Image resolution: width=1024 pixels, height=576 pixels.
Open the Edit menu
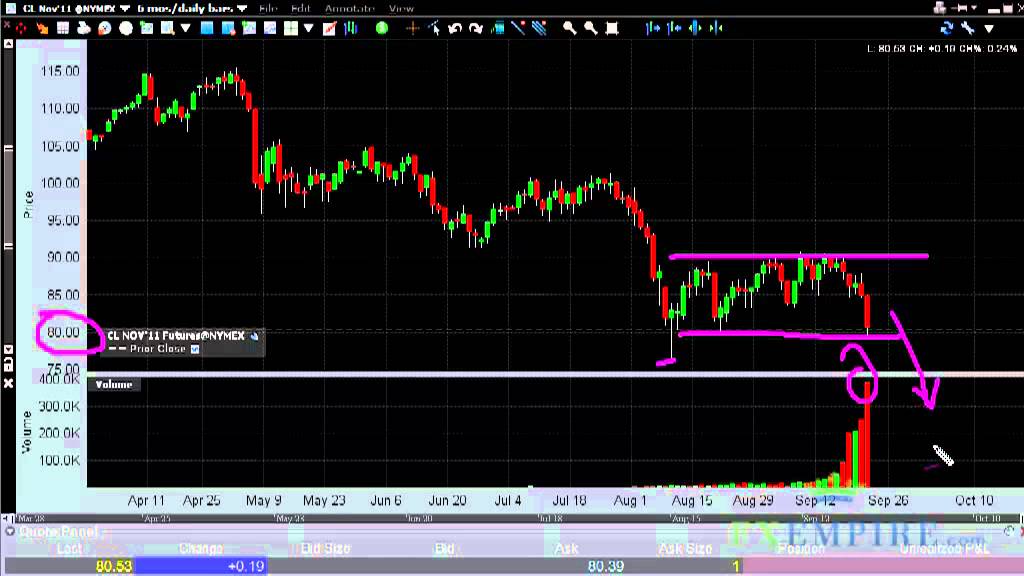[x=300, y=8]
